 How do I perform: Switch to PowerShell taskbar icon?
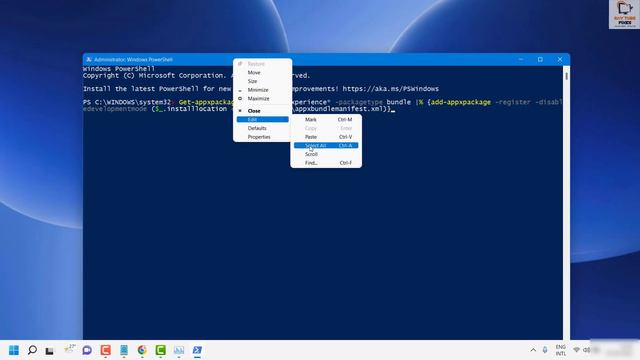click(197, 350)
